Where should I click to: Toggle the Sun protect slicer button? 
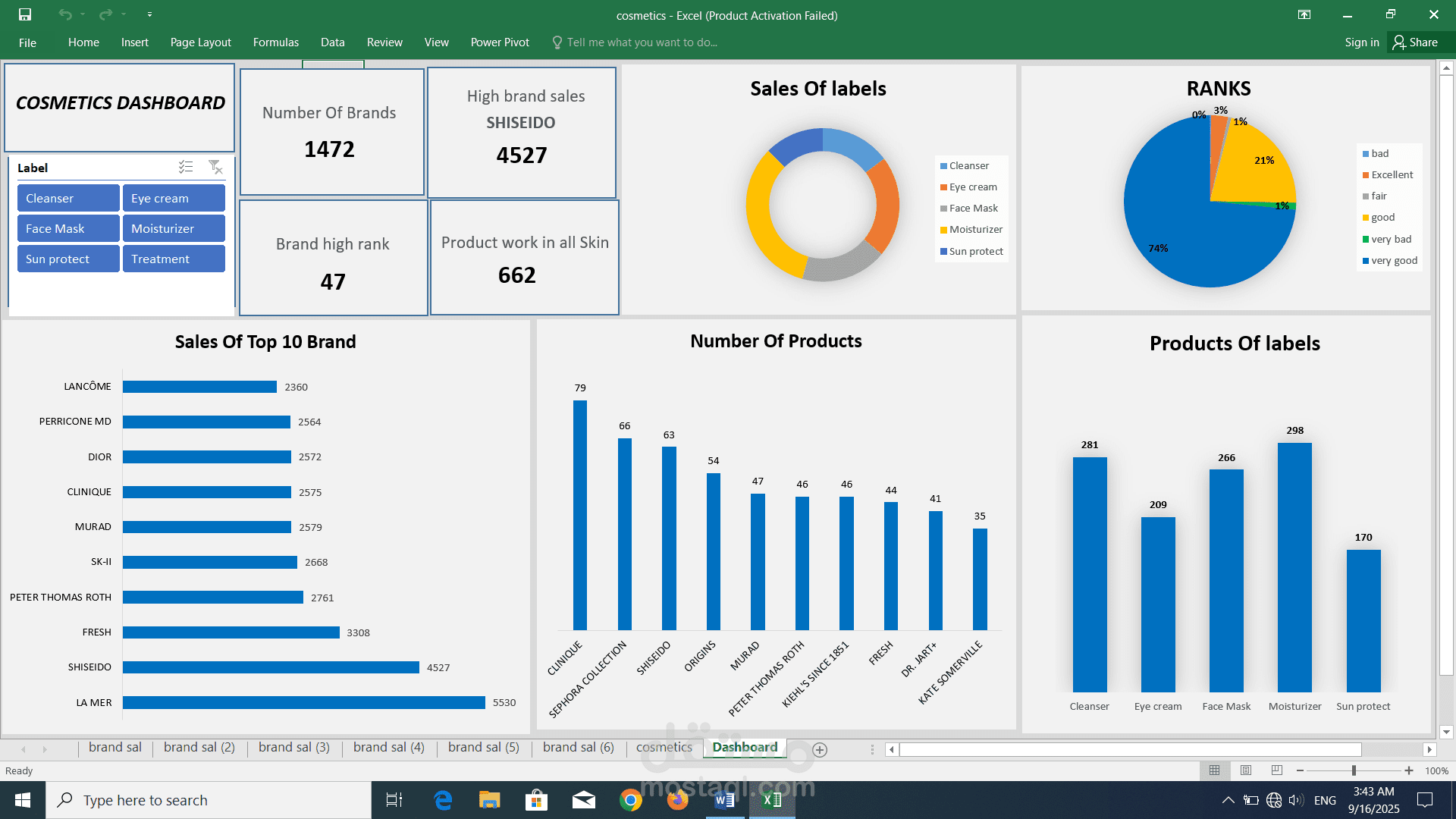click(x=68, y=259)
